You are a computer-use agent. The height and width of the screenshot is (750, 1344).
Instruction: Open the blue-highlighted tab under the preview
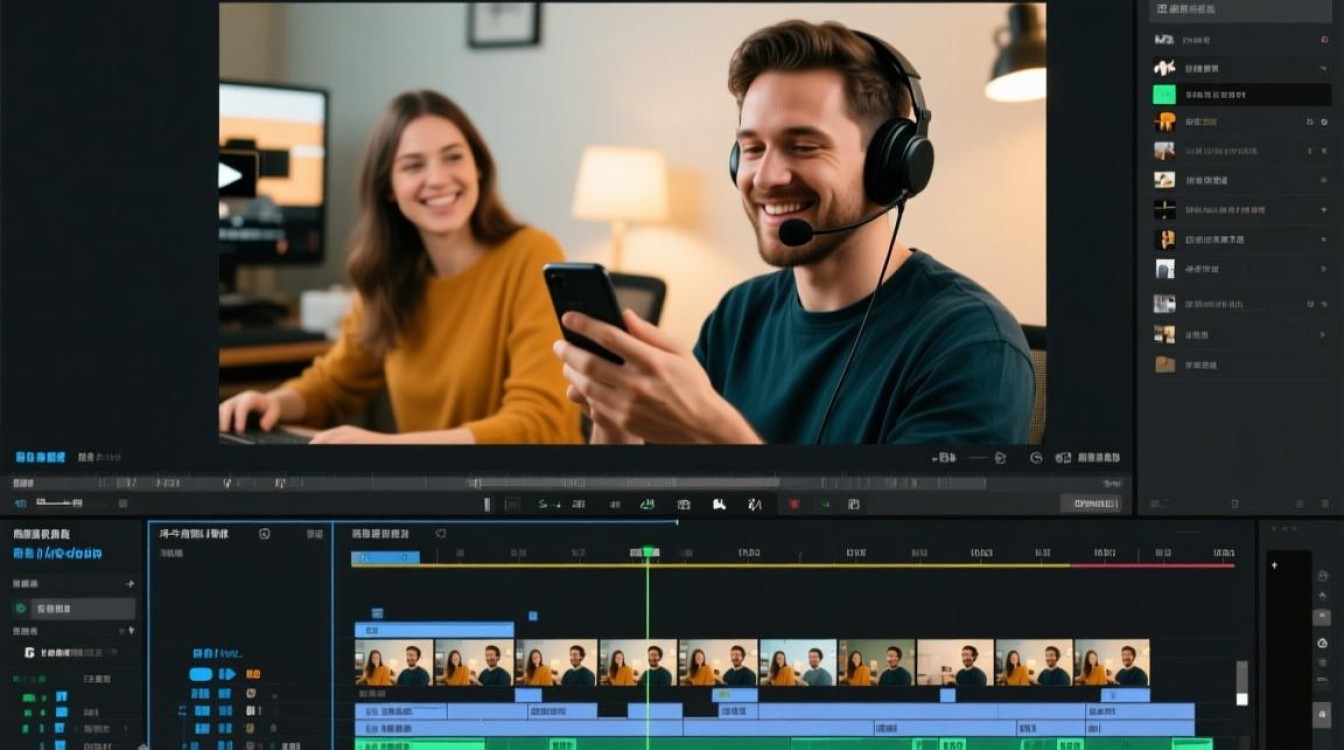[x=40, y=457]
